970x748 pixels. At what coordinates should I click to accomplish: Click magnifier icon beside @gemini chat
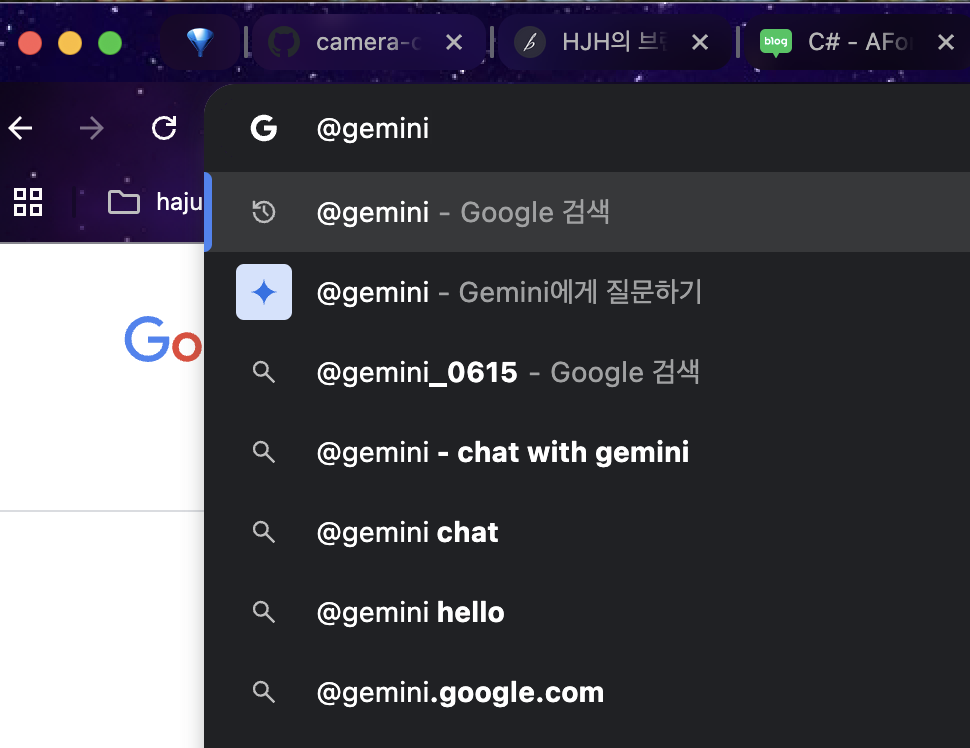pyautogui.click(x=264, y=532)
